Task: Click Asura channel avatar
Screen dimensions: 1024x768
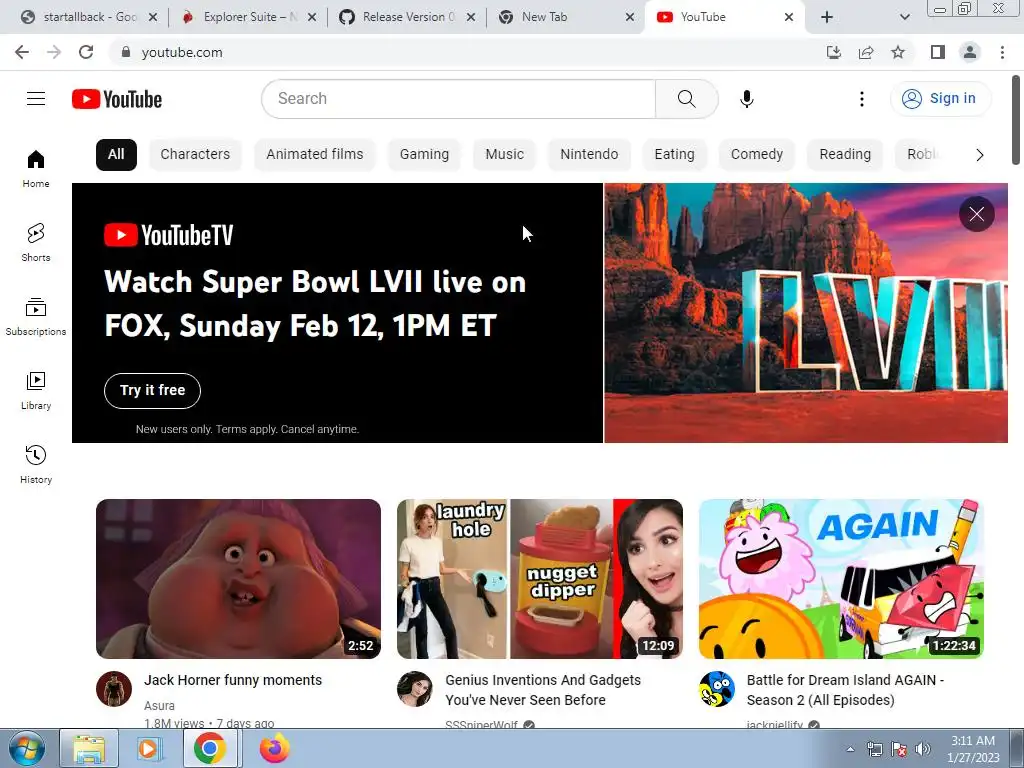Action: click(114, 689)
